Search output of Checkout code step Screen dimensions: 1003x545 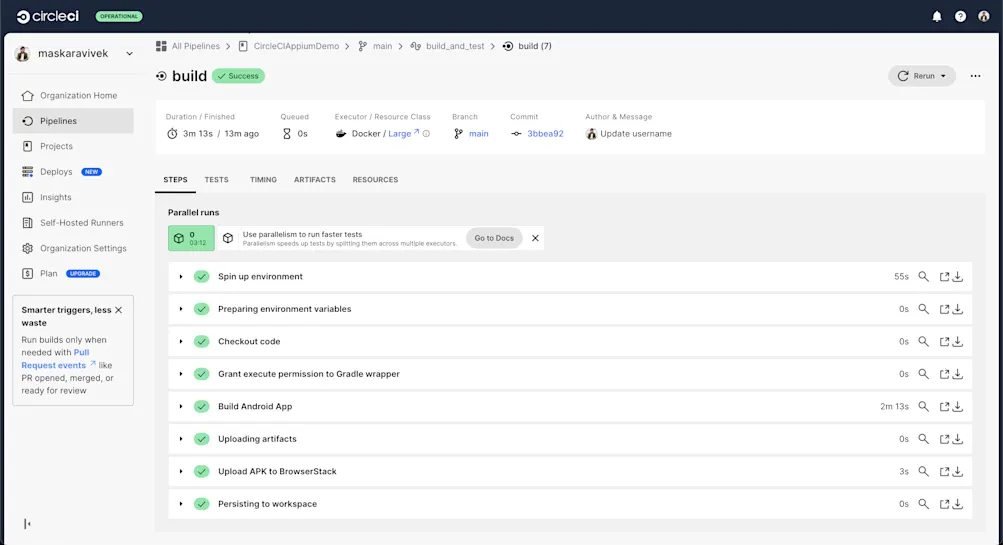(x=923, y=342)
